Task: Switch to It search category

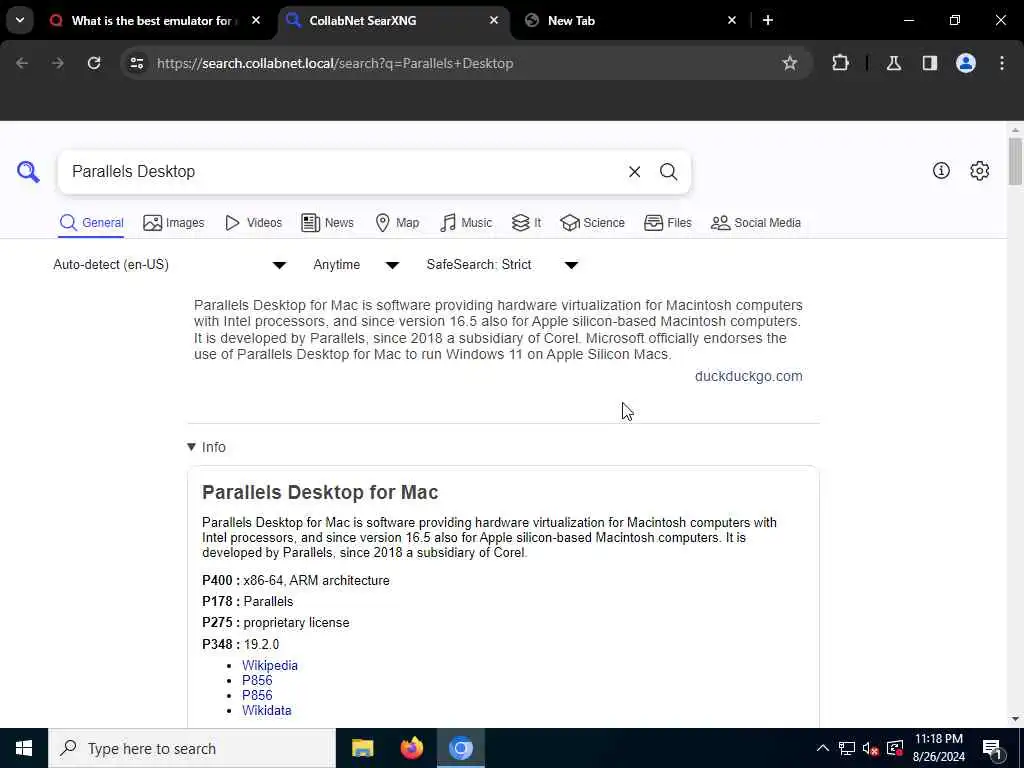Action: (526, 223)
